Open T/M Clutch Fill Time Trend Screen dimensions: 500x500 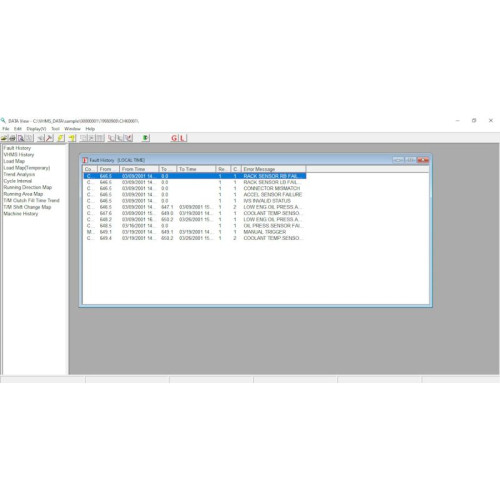[31, 200]
